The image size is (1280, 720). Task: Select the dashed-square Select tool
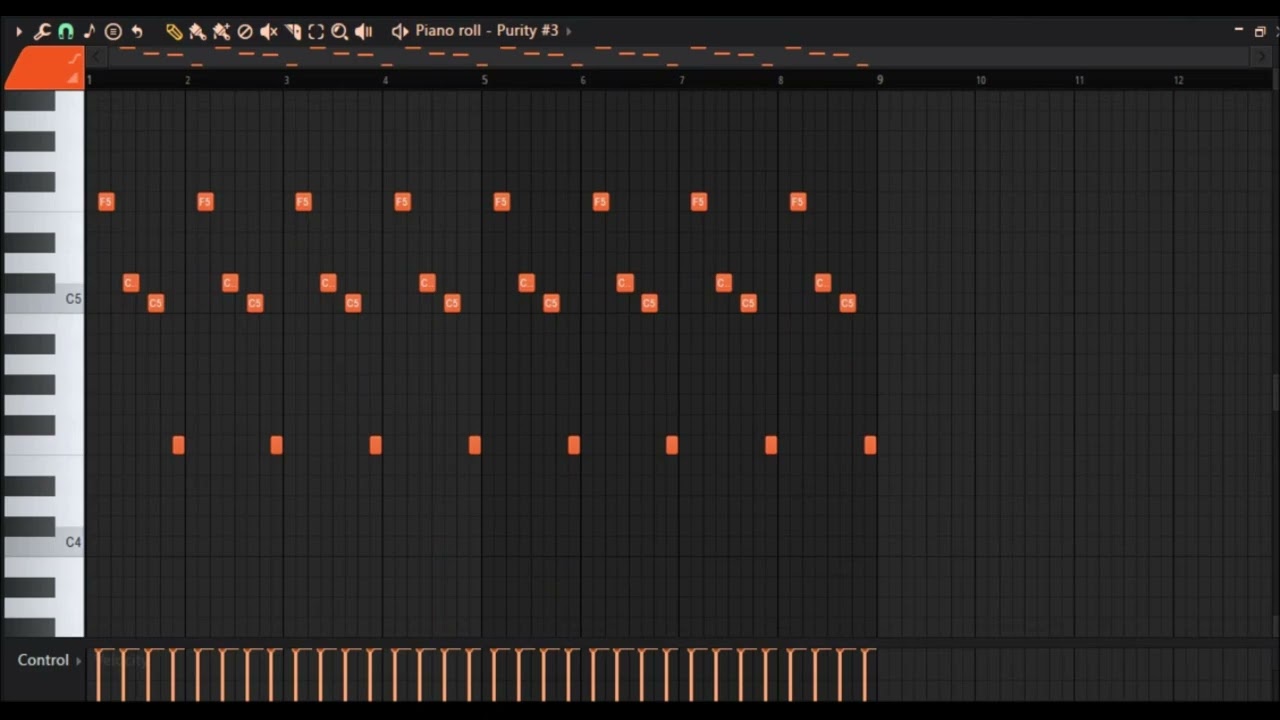pyautogui.click(x=316, y=32)
